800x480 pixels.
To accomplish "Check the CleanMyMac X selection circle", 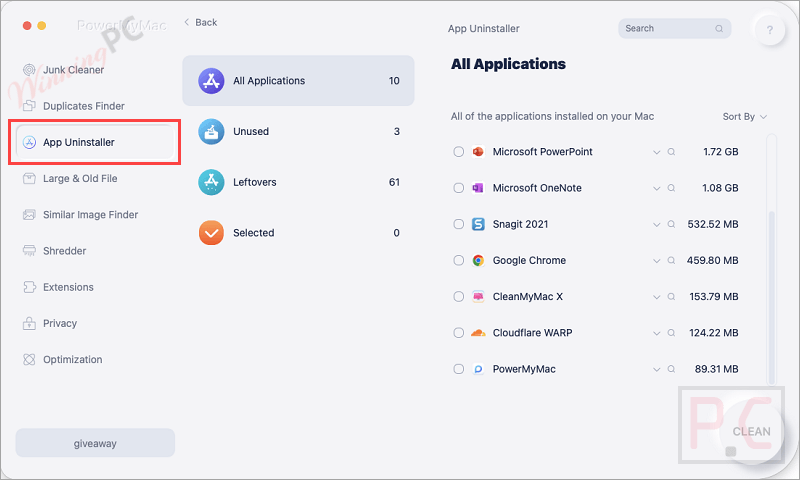I will 459,296.
